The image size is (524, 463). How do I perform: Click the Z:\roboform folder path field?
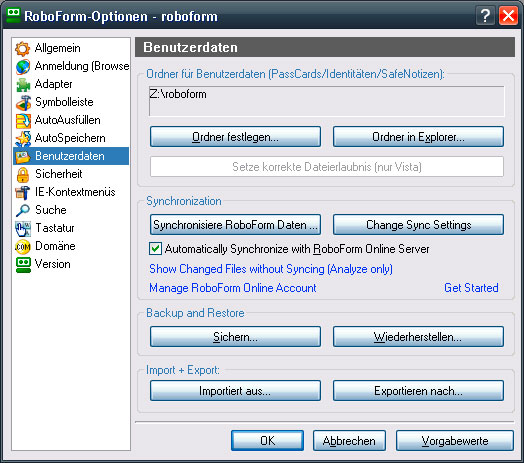tap(326, 101)
